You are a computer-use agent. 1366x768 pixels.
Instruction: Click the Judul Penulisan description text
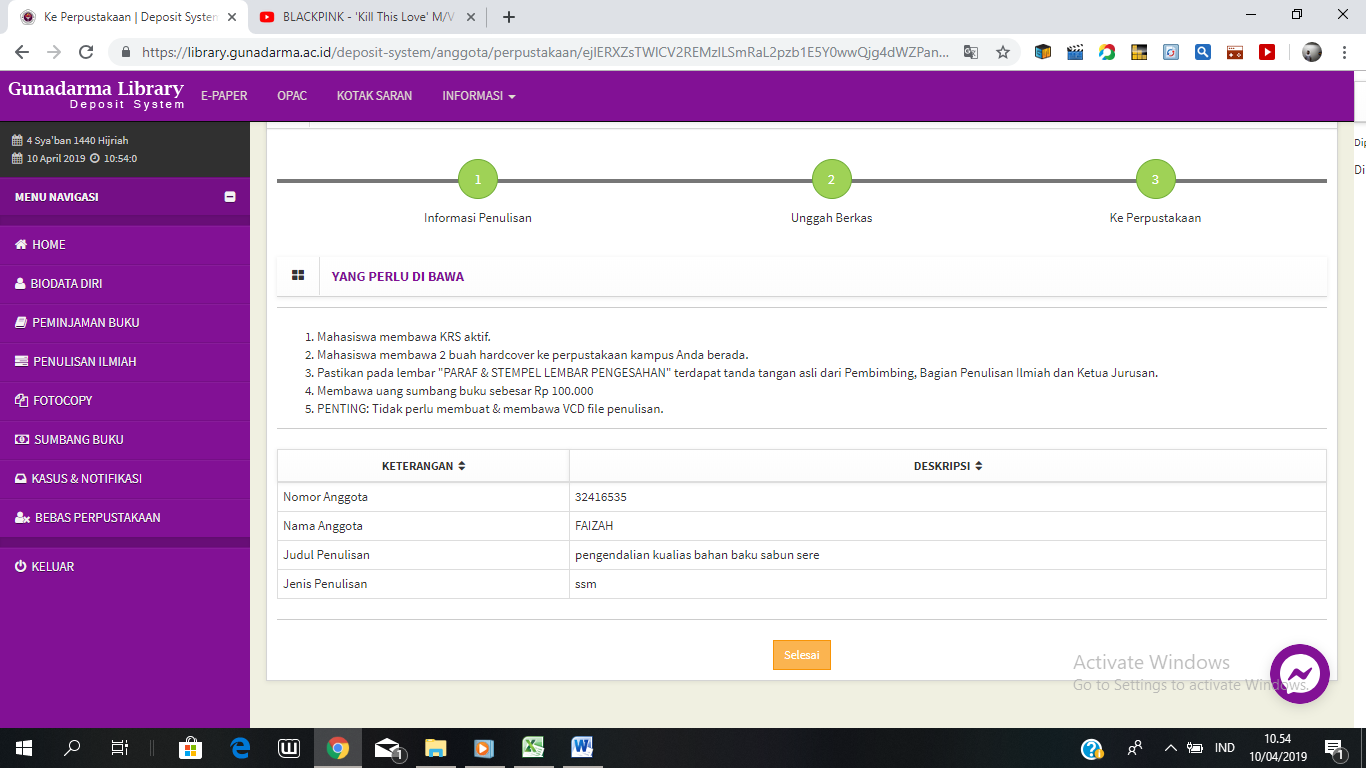[697, 555]
